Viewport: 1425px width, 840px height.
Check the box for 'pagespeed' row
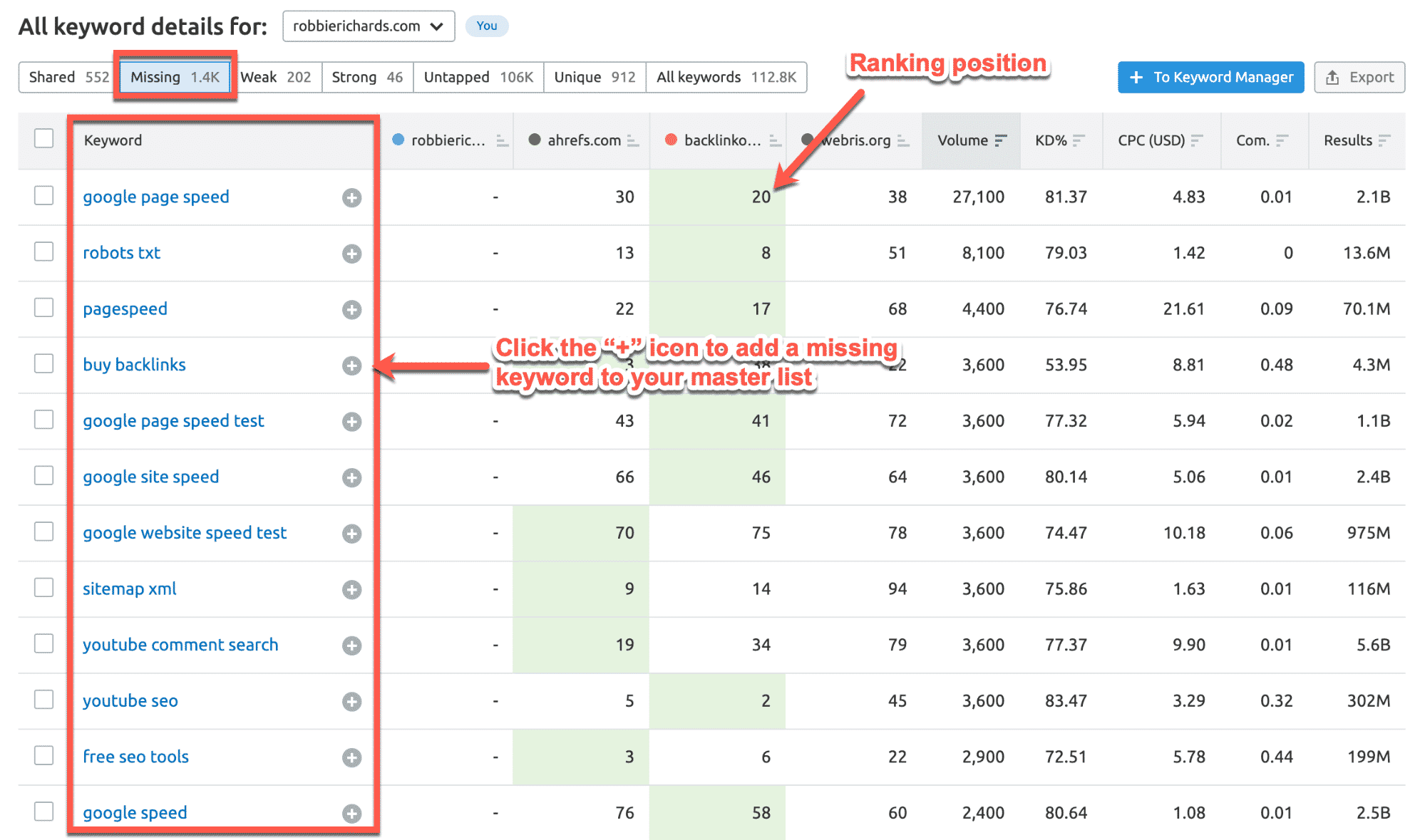(44, 308)
